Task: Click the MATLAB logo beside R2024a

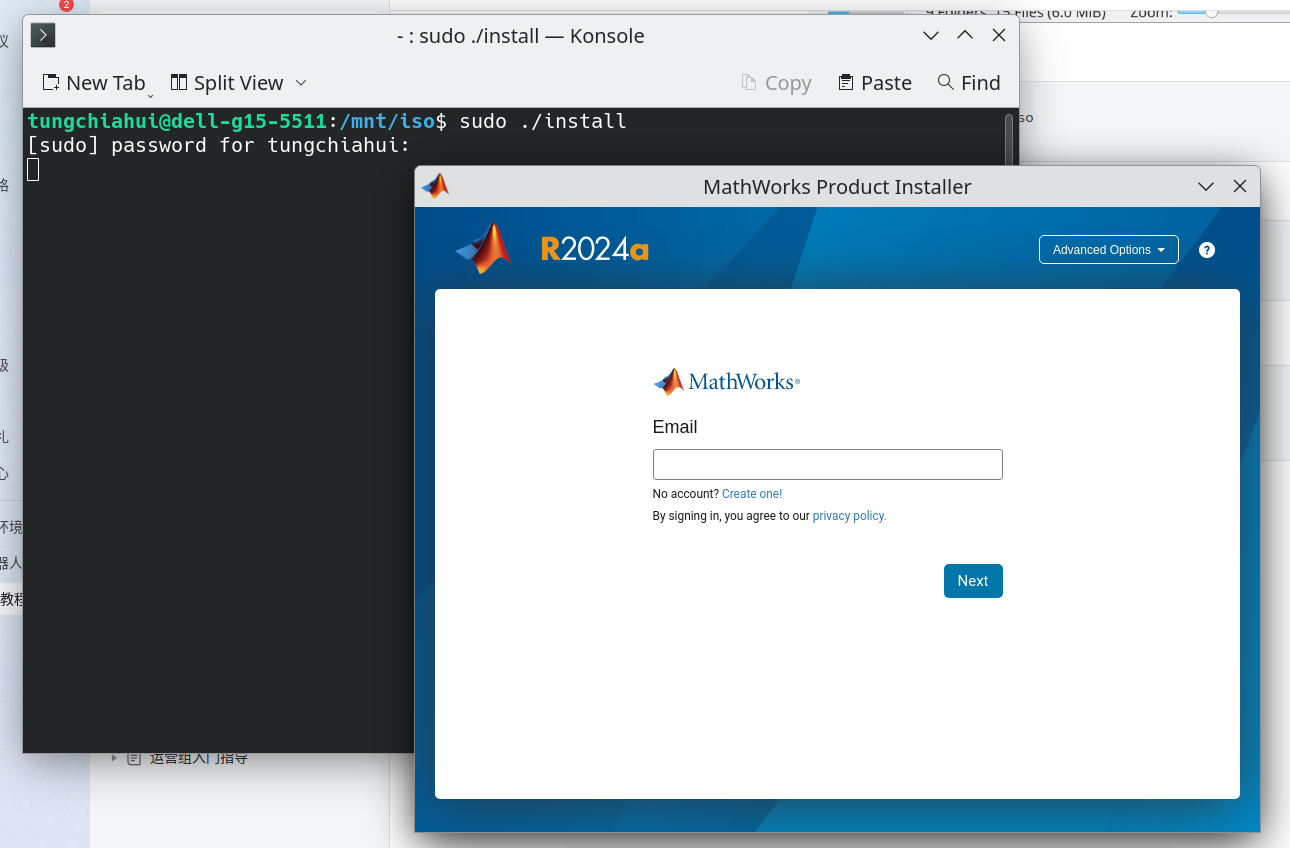Action: click(x=484, y=249)
